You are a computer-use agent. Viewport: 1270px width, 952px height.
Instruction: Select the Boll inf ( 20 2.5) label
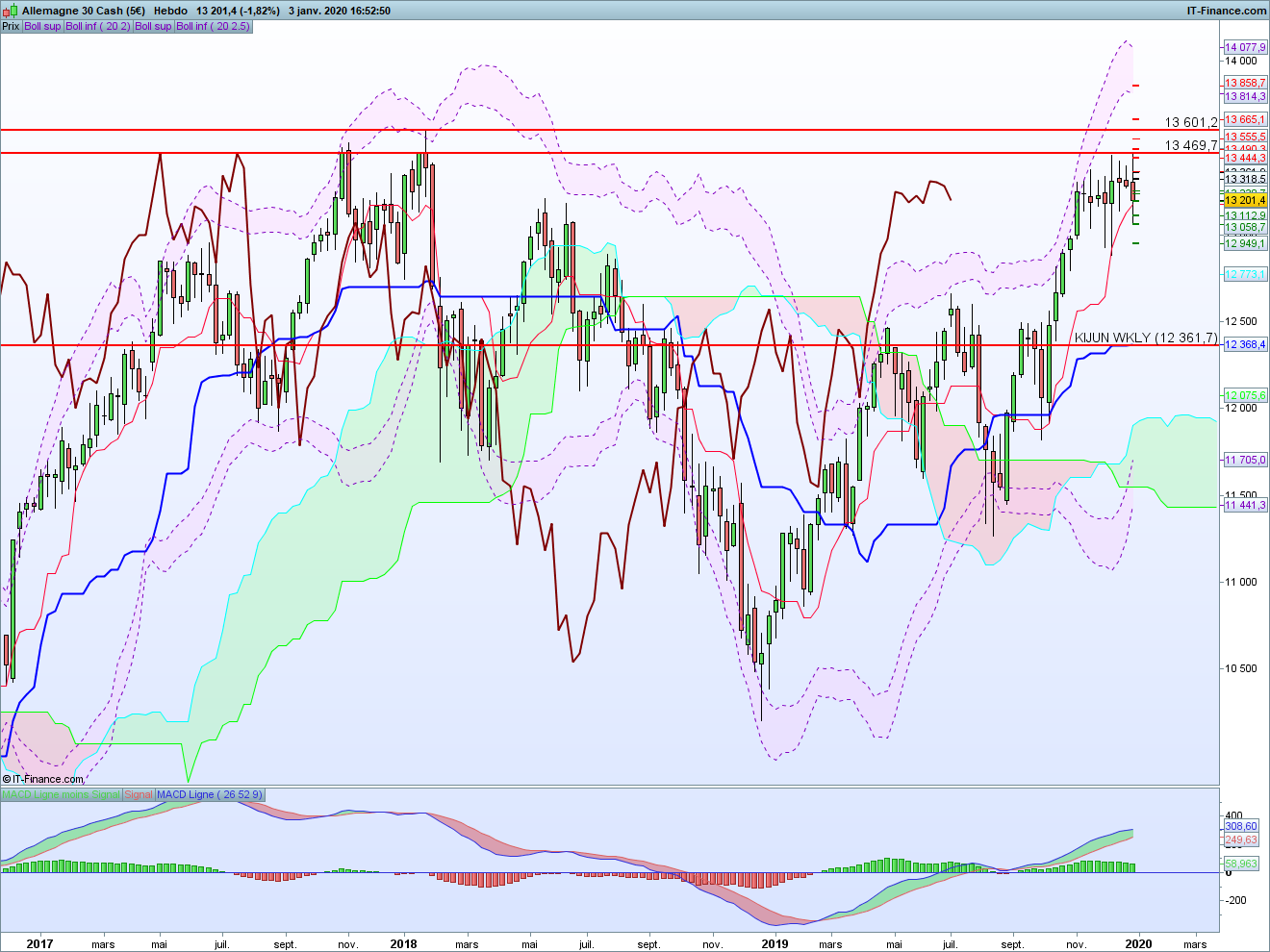coord(214,26)
